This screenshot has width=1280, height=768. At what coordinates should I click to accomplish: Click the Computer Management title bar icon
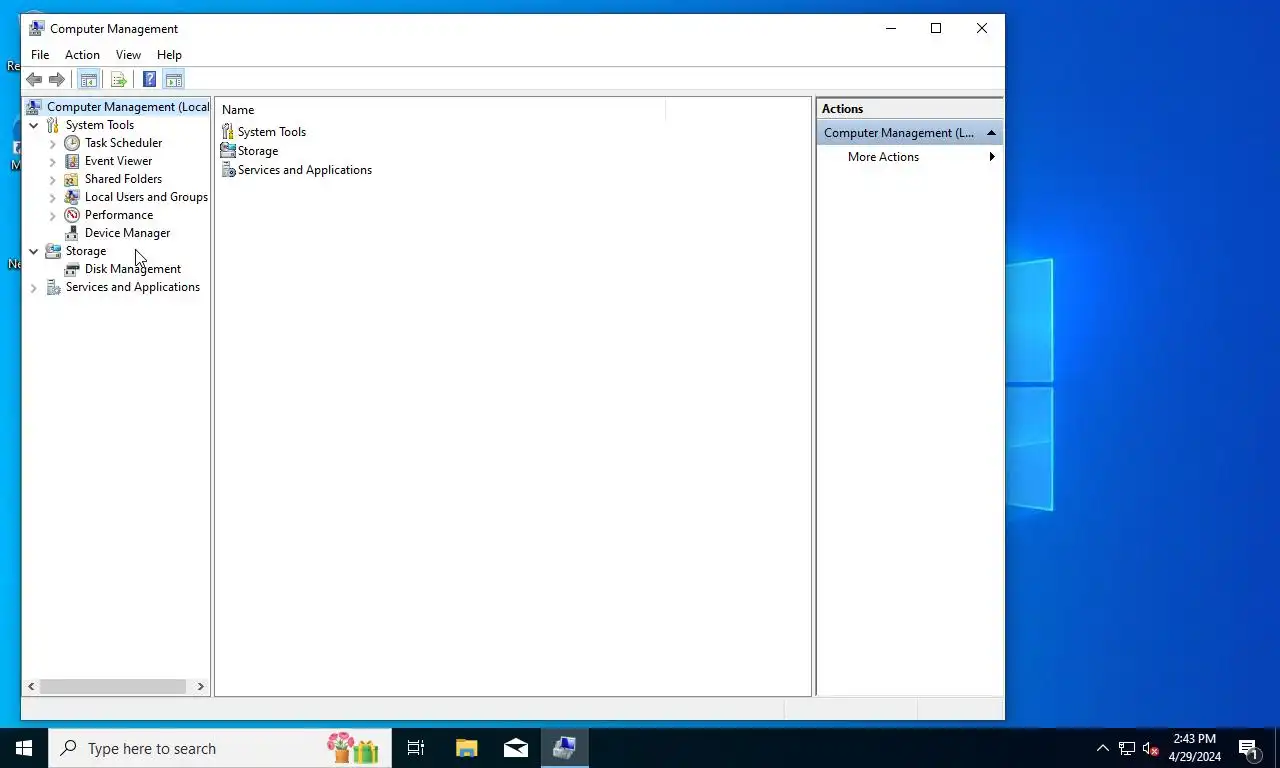click(x=37, y=28)
